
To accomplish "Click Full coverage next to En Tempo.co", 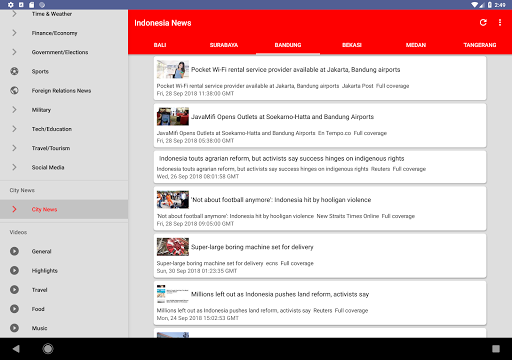I will [x=370, y=133].
